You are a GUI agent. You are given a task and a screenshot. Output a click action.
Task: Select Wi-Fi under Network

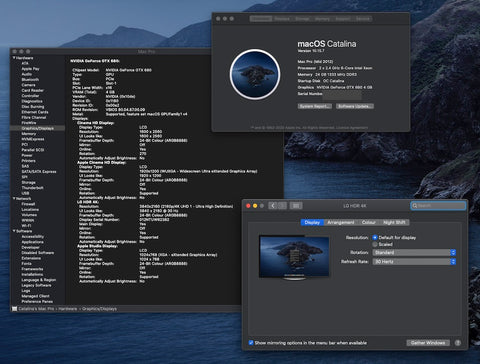click(26, 225)
